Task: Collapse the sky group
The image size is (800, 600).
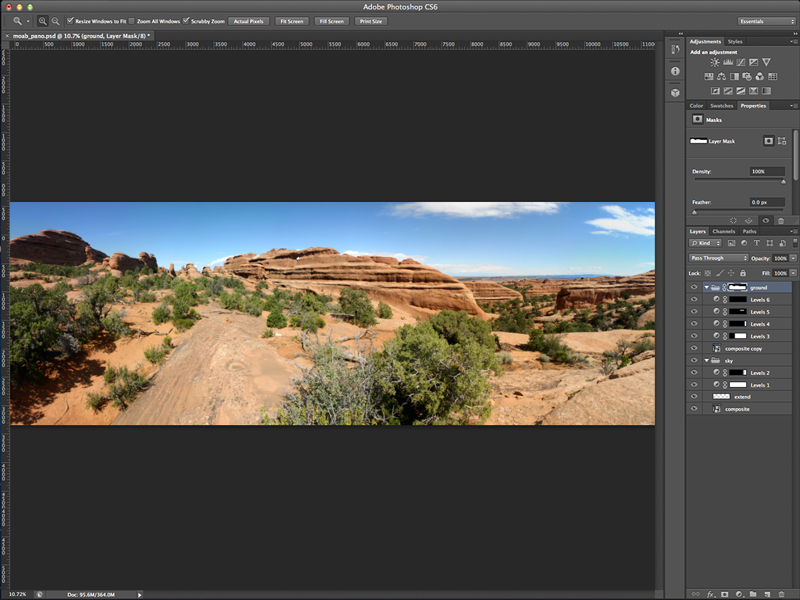Action: tap(707, 360)
